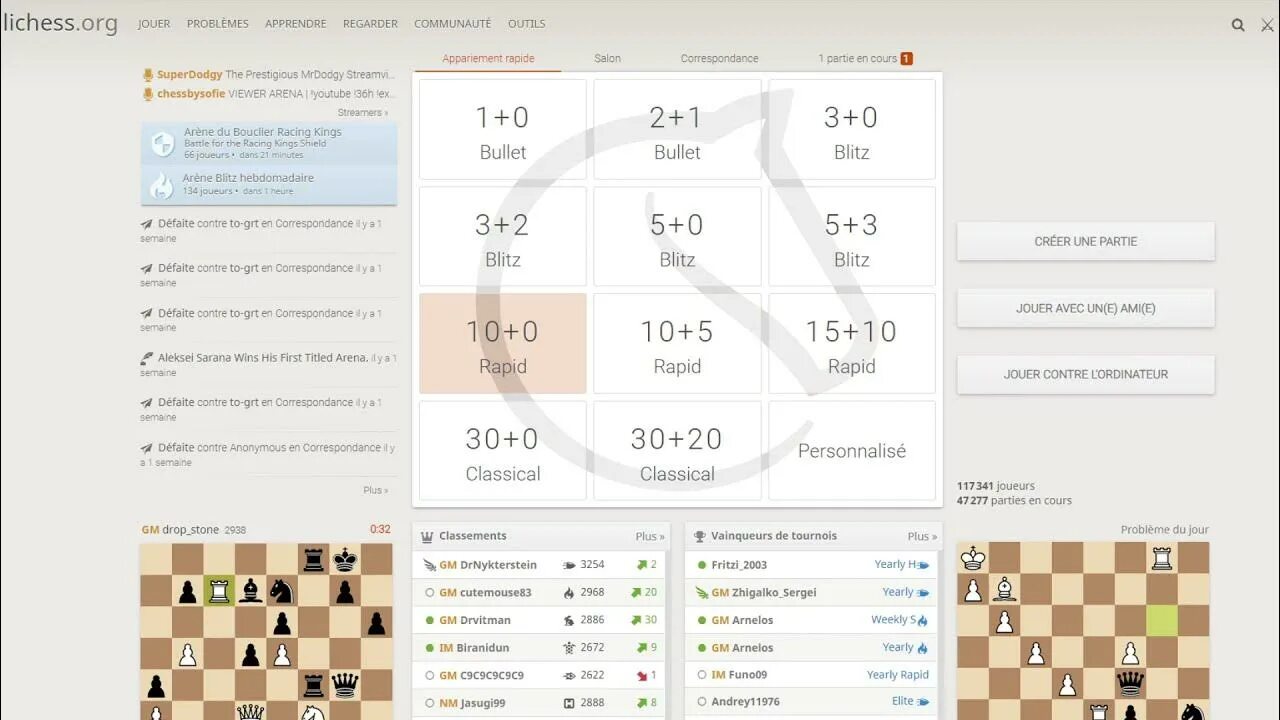This screenshot has height=720, width=1280.
Task: Open the APPRENDRE menu
Action: click(x=296, y=24)
